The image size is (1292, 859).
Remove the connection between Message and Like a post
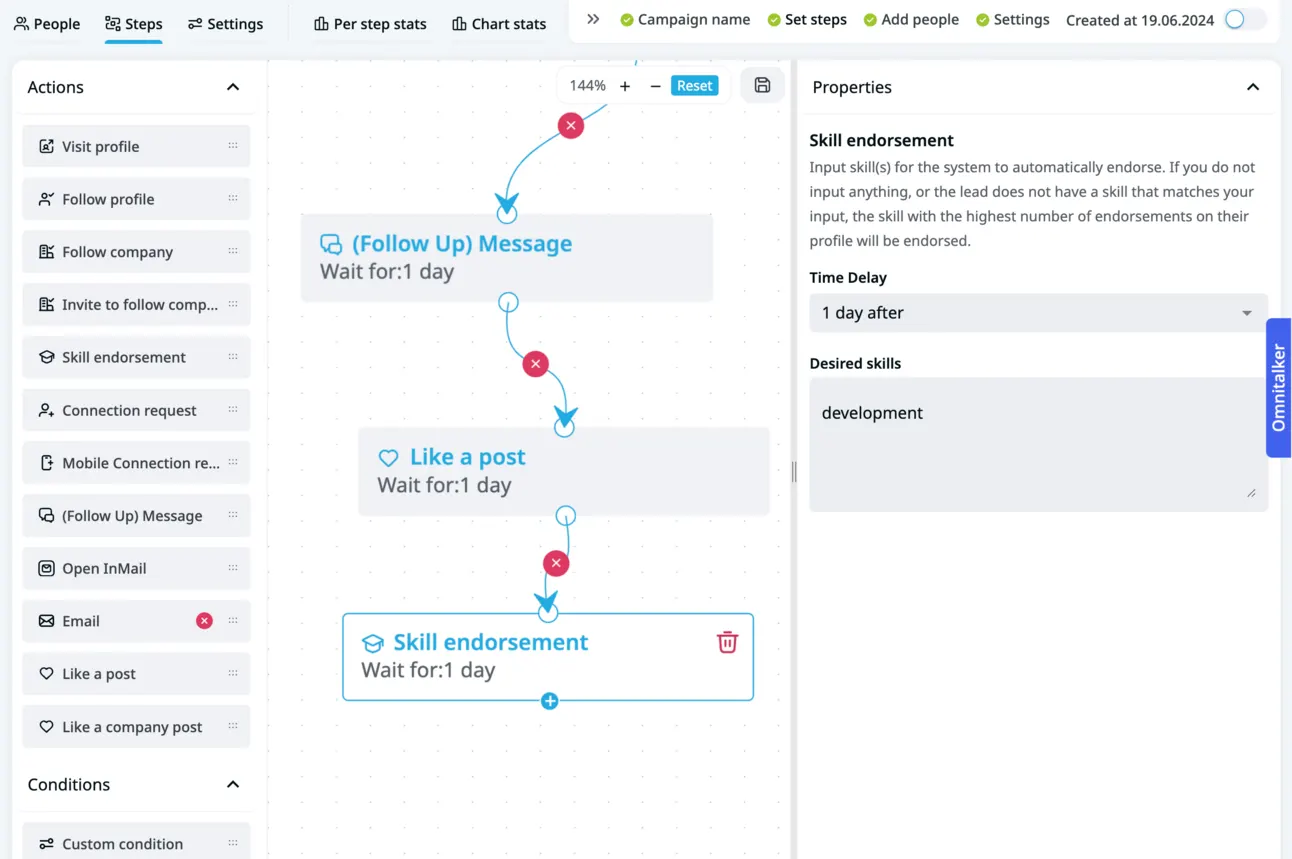(x=536, y=364)
